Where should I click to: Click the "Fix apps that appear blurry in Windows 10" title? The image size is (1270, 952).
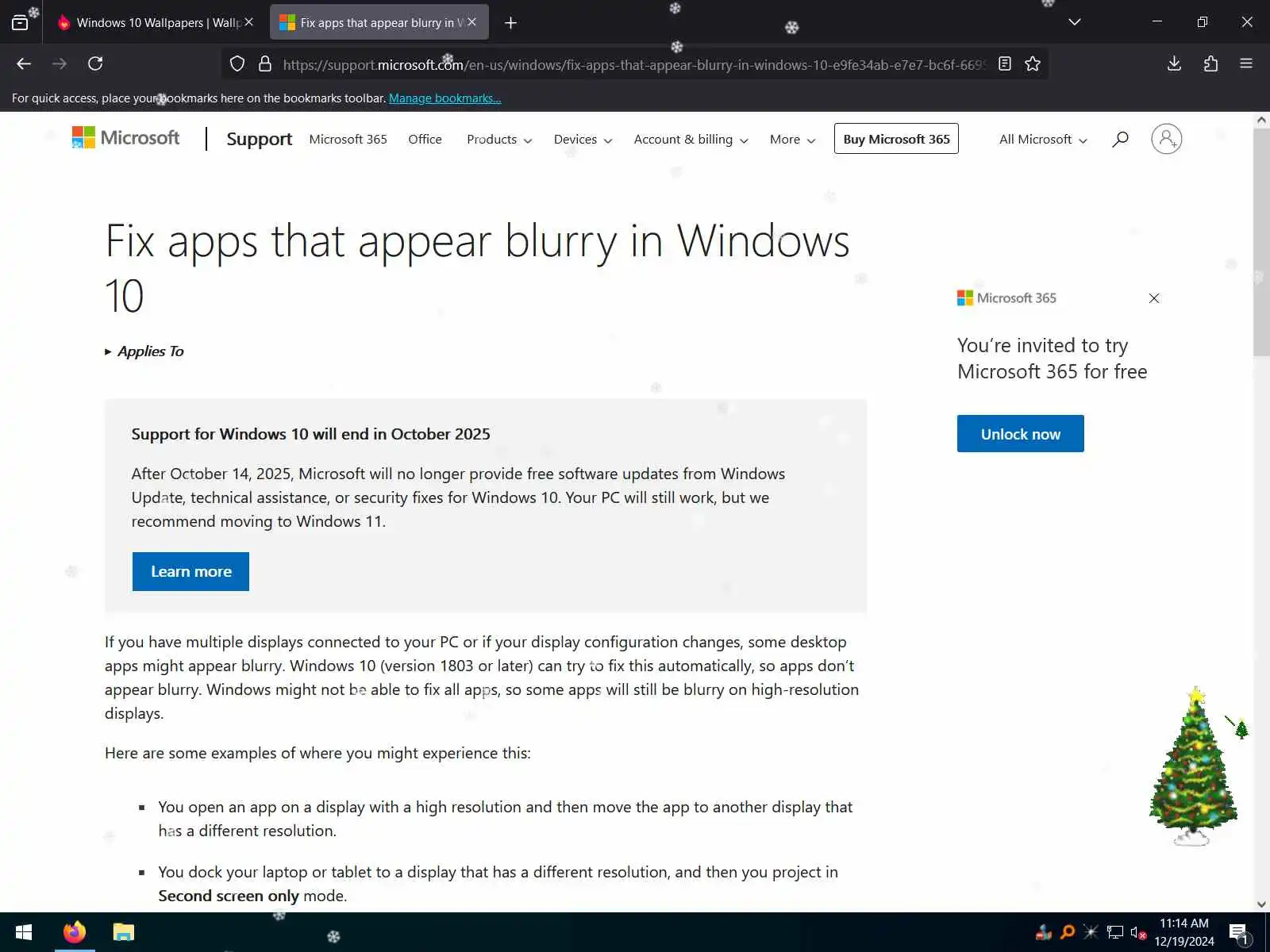point(477,268)
